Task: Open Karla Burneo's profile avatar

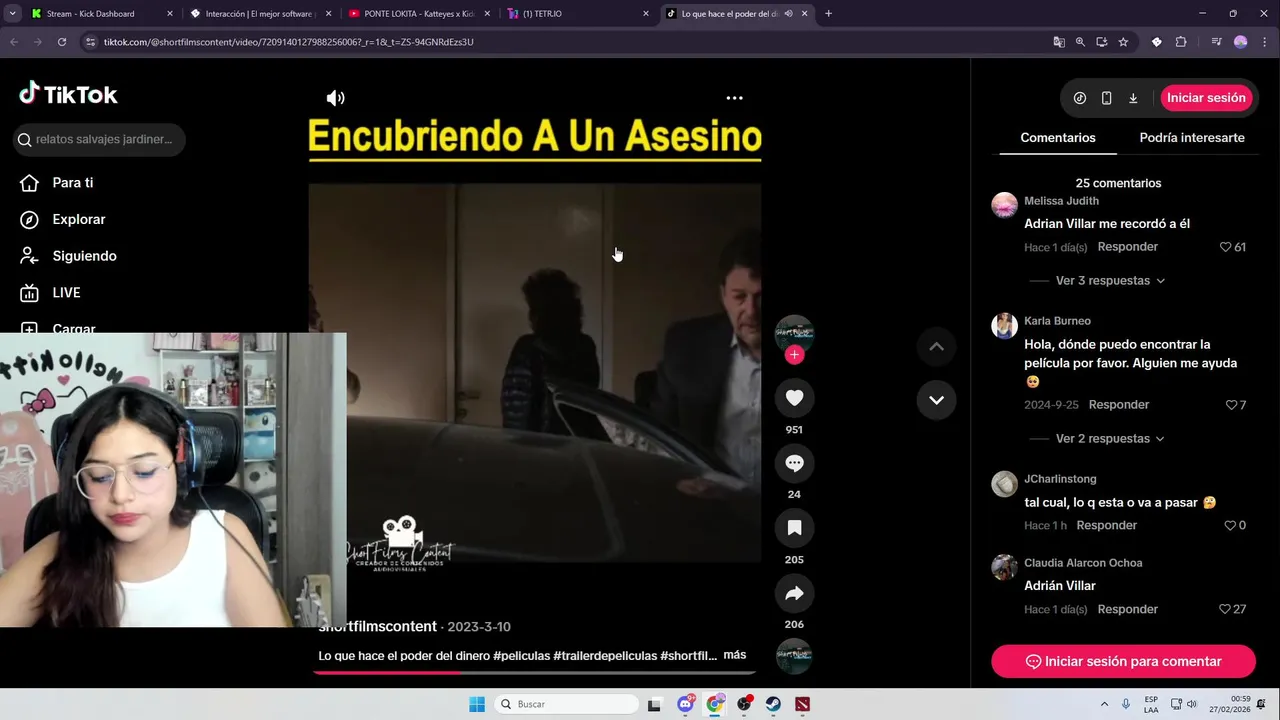Action: coord(1004,325)
